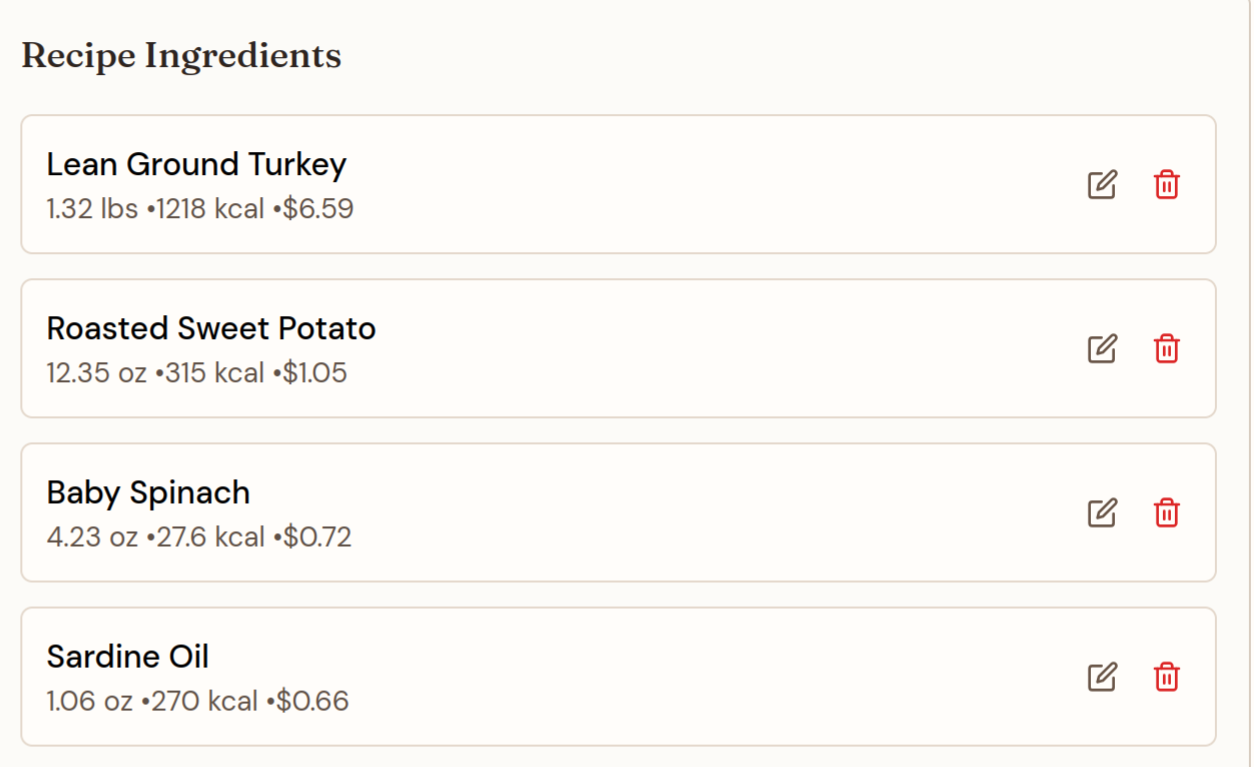Viewport: 1254px width, 767px height.
Task: Click the Lean Ground Turkey name text
Action: tap(196, 164)
